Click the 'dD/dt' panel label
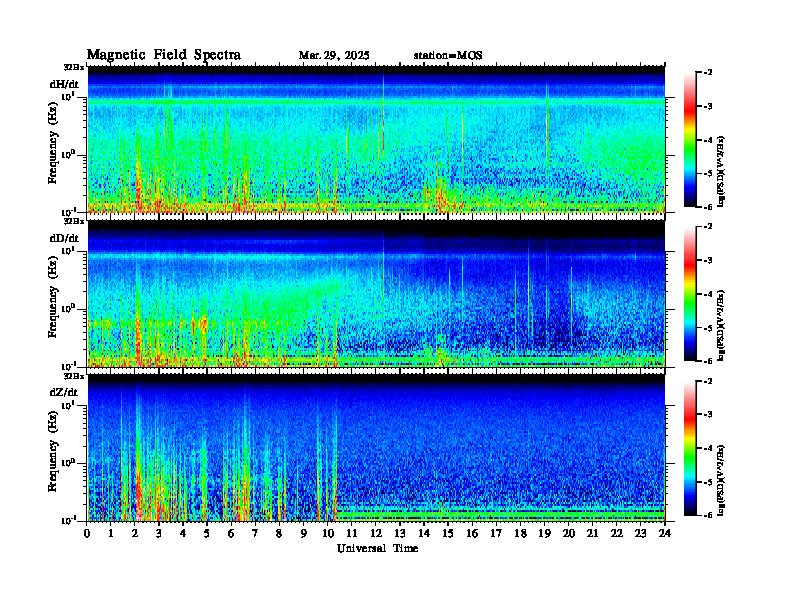Screen dimensions: 792x612 pos(64,238)
